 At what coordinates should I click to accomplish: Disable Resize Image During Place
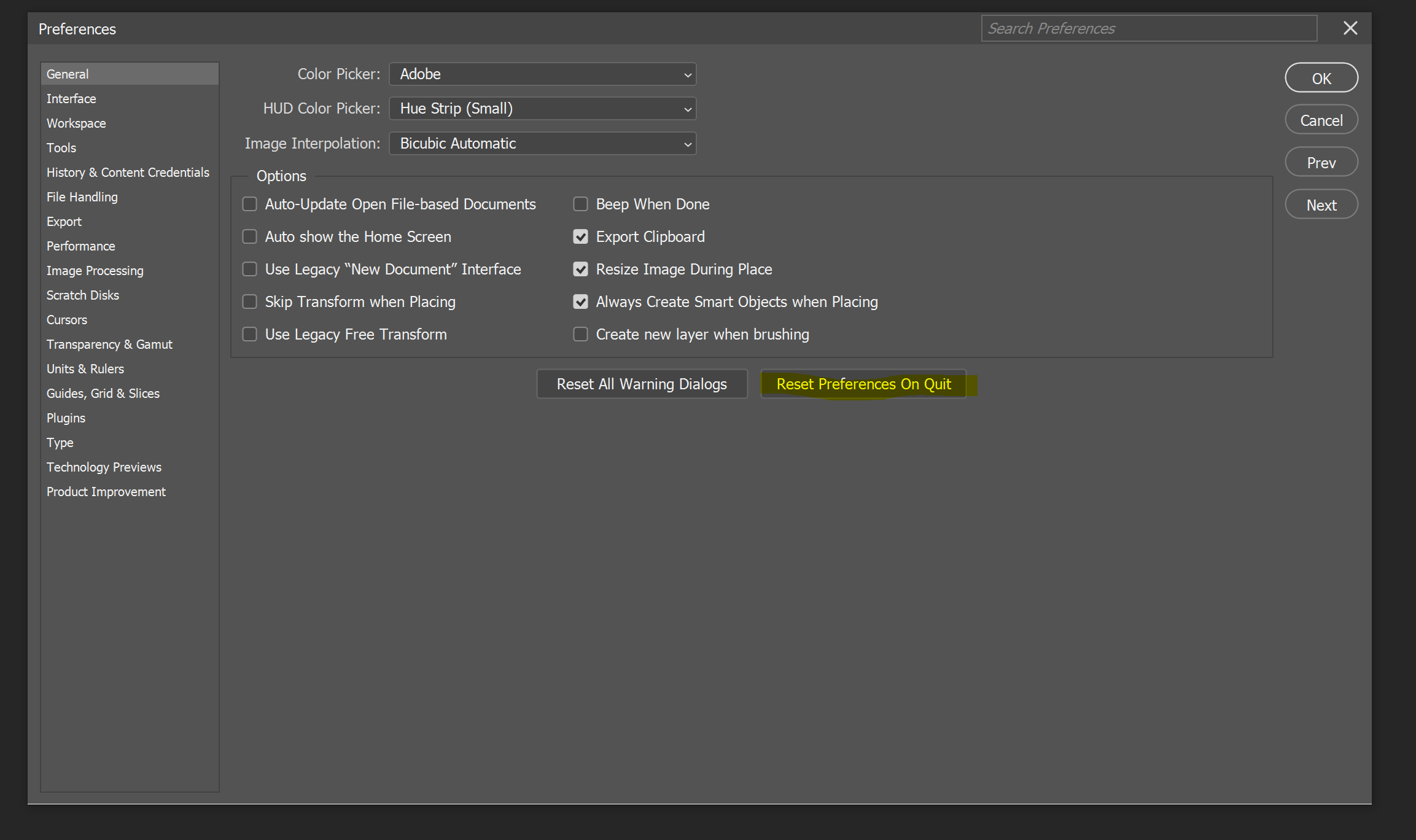pos(580,269)
